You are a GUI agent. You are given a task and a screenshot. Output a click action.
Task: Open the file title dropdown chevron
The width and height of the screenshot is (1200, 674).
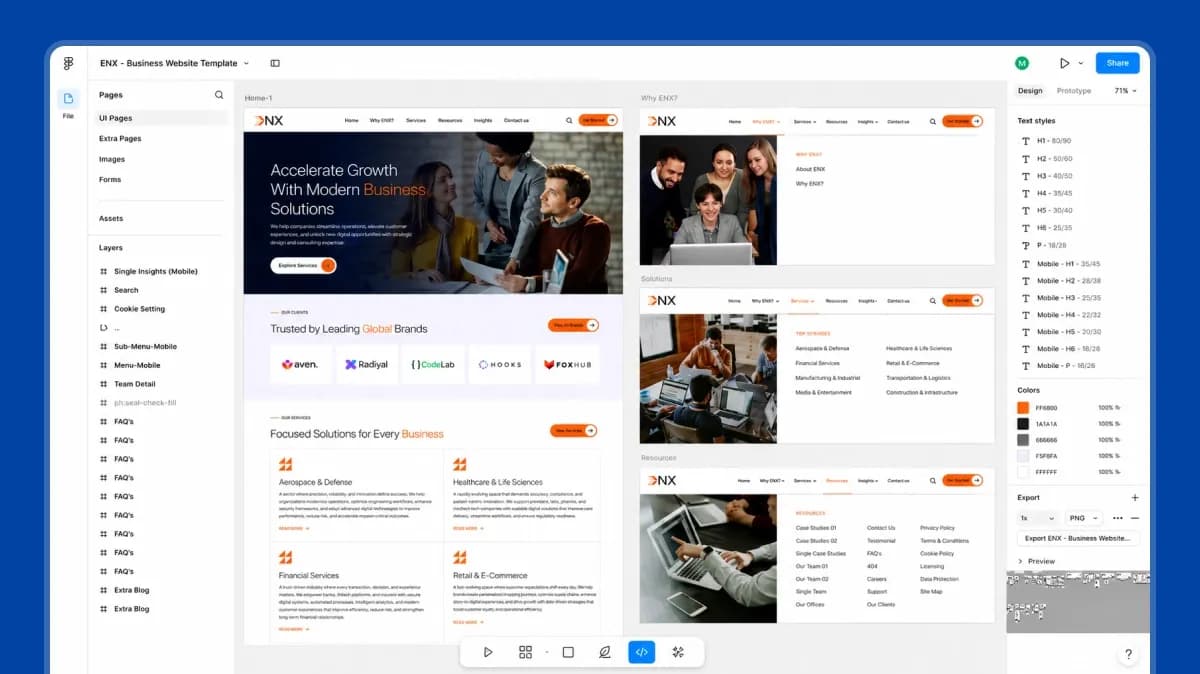[x=246, y=63]
